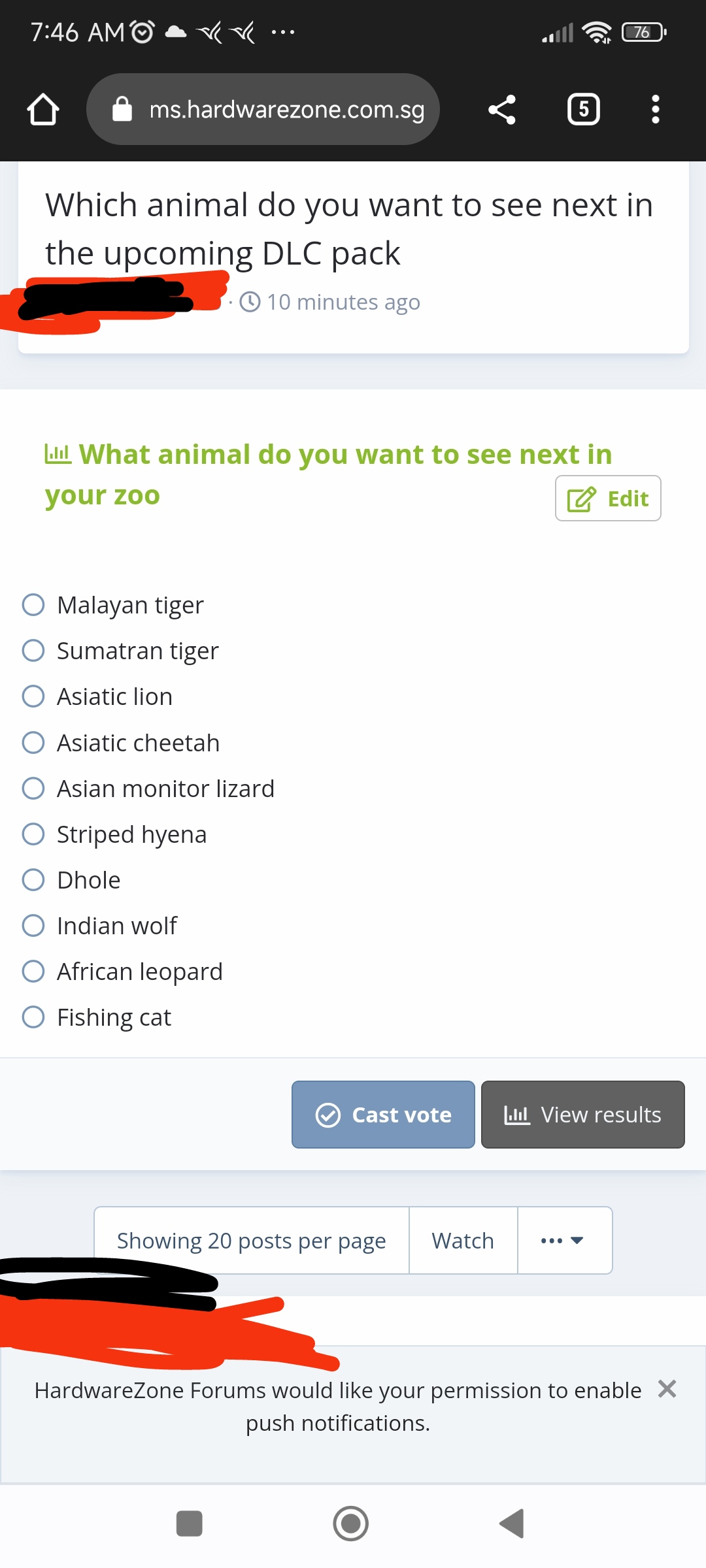706x1568 pixels.
Task: Click the View results button
Action: (x=583, y=1115)
